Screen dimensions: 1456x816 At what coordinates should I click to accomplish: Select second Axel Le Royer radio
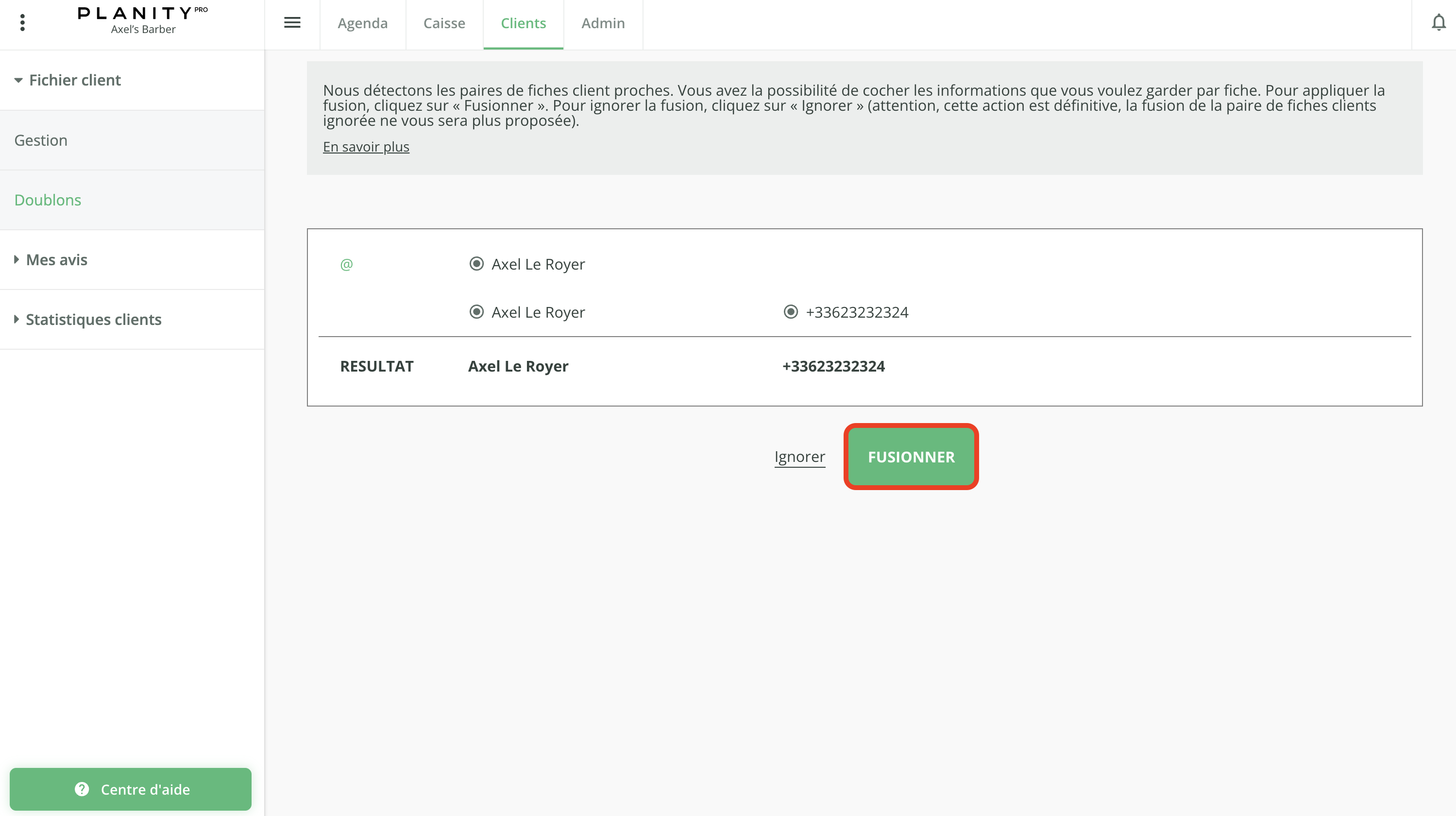476,312
